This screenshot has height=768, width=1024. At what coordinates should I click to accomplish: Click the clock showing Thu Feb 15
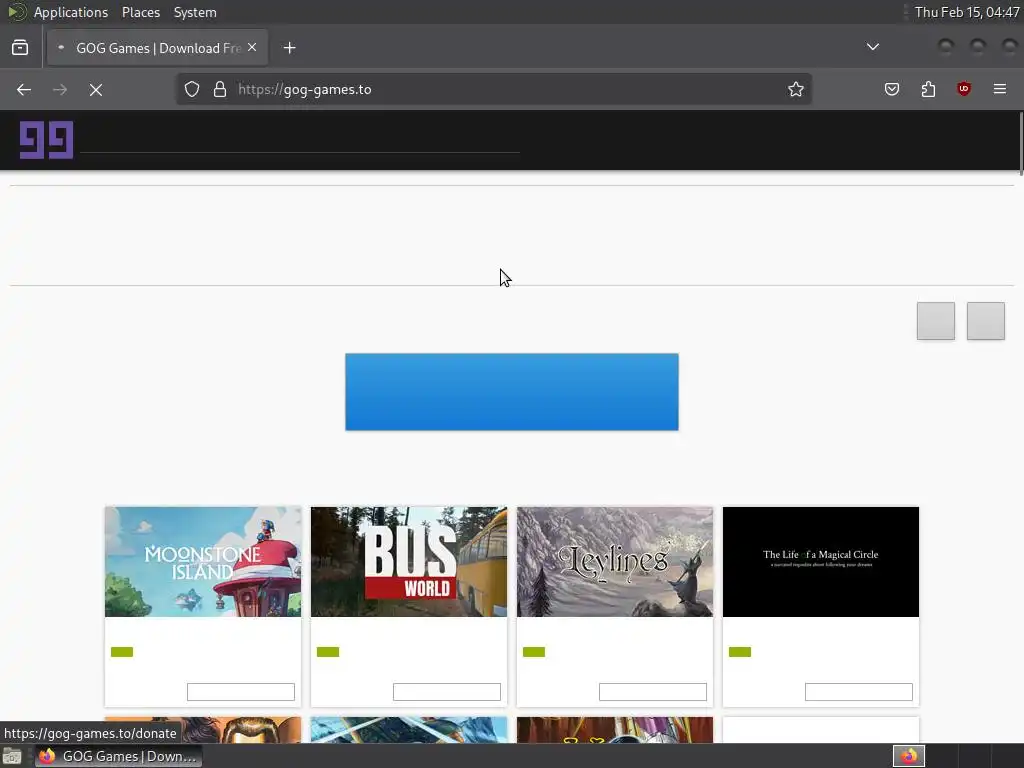pyautogui.click(x=967, y=12)
